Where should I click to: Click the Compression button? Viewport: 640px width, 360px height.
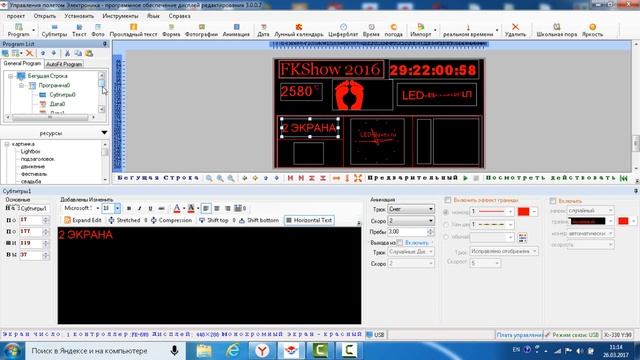pyautogui.click(x=171, y=220)
